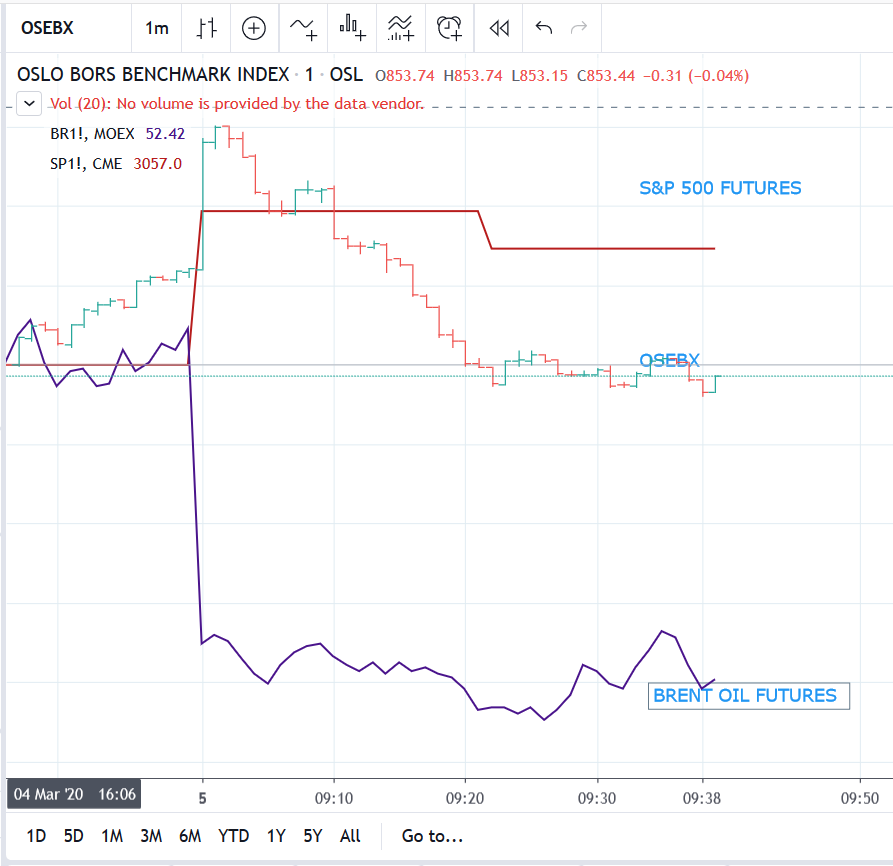This screenshot has height=866, width=893.
Task: Open the 1m interval dropdown
Action: pyautogui.click(x=157, y=28)
